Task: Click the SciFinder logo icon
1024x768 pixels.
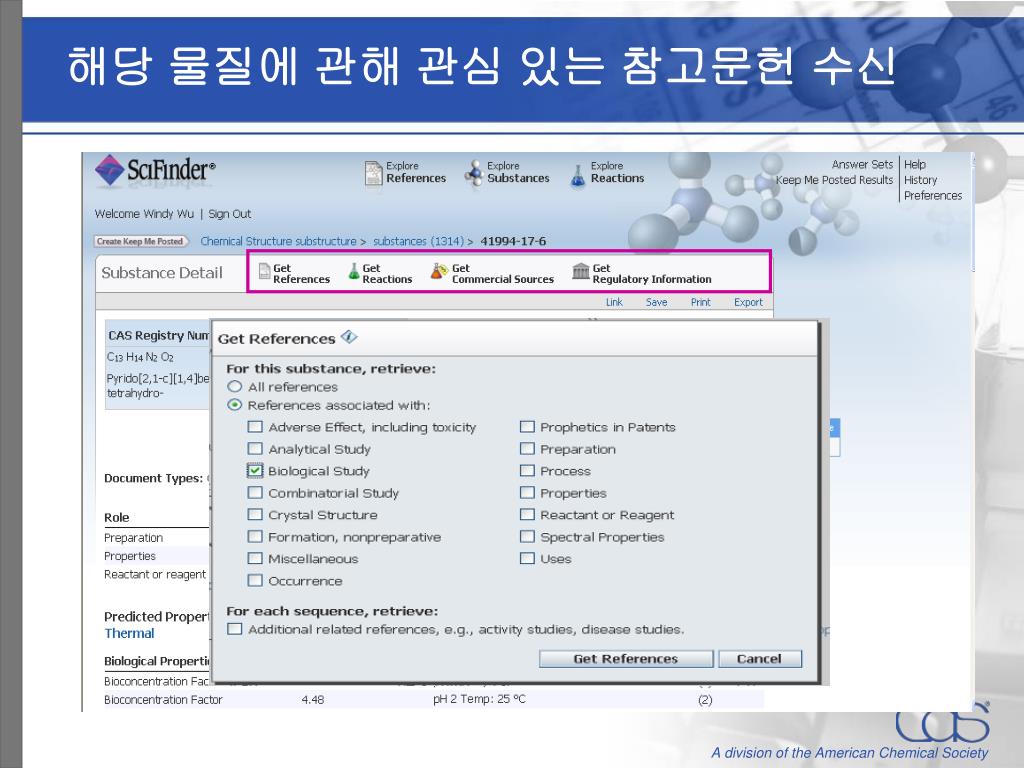Action: point(109,170)
